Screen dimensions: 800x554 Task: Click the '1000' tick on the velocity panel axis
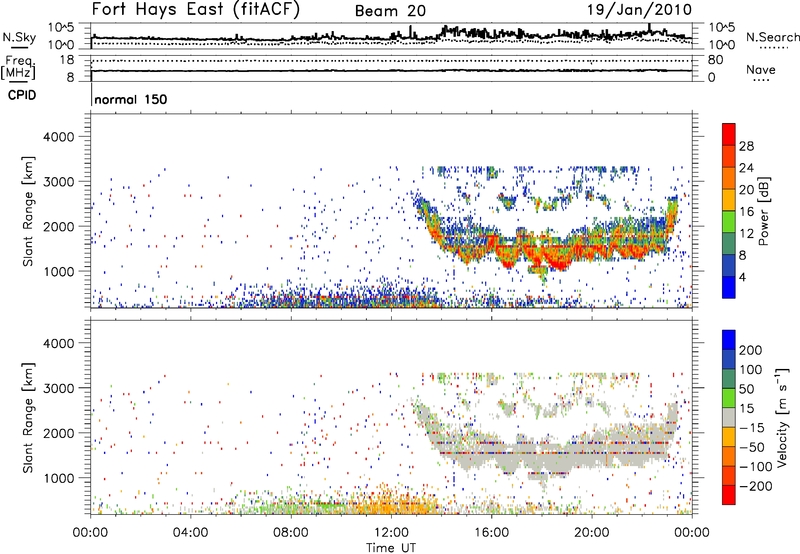pos(58,478)
